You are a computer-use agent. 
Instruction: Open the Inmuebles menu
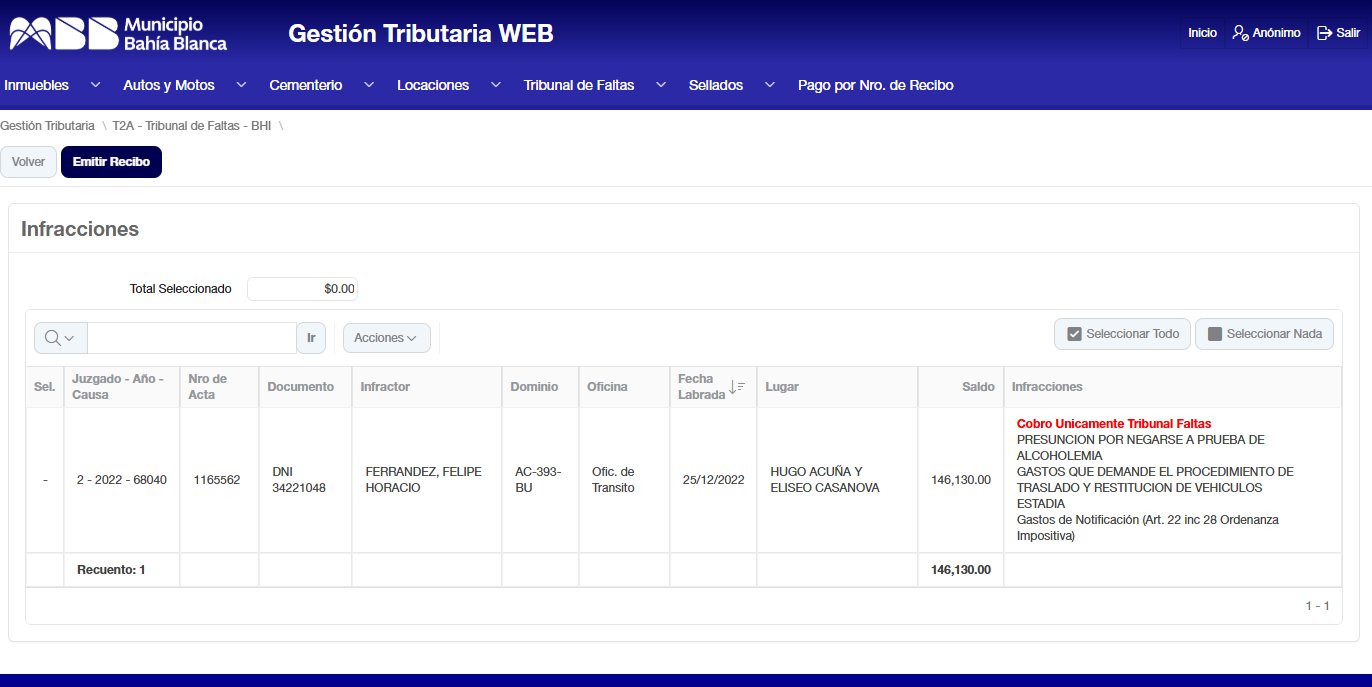(37, 85)
